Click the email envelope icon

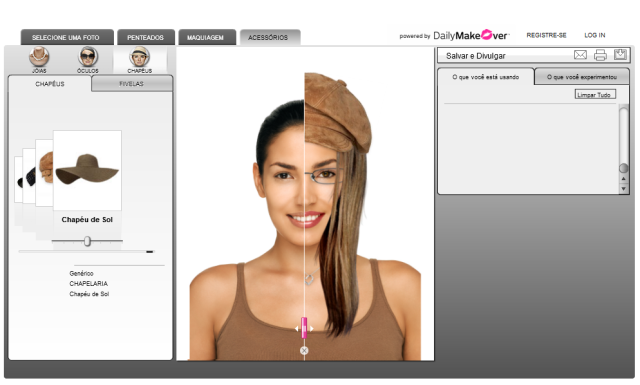coord(580,55)
